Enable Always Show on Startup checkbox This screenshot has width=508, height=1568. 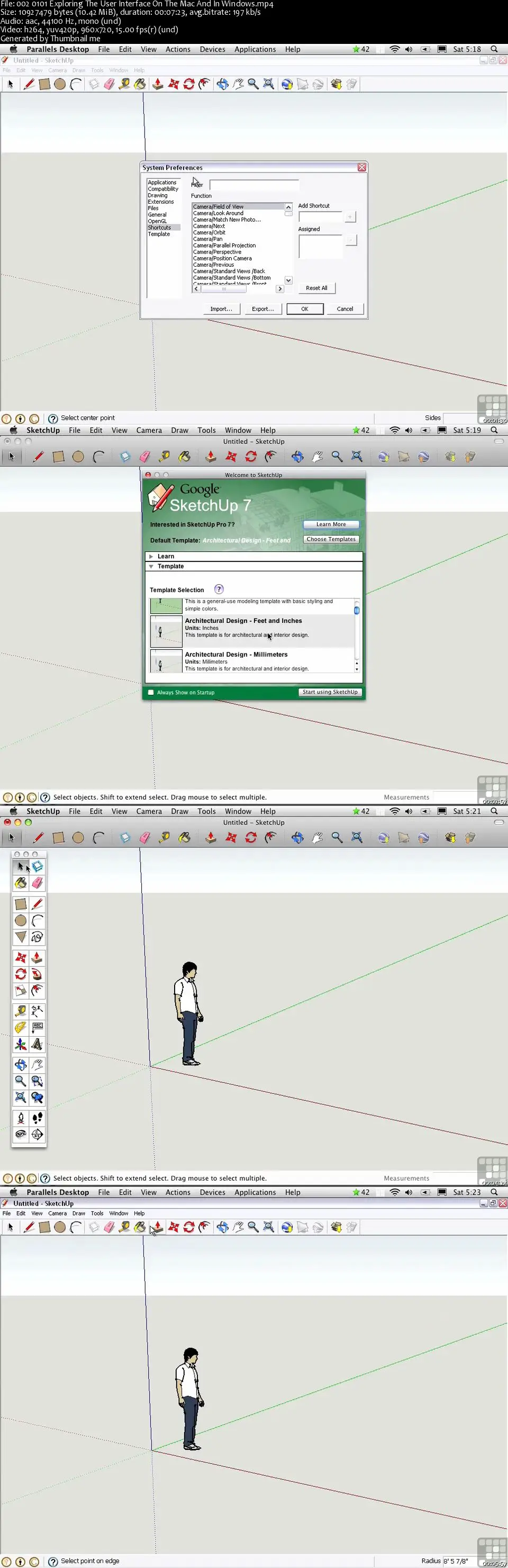(151, 692)
